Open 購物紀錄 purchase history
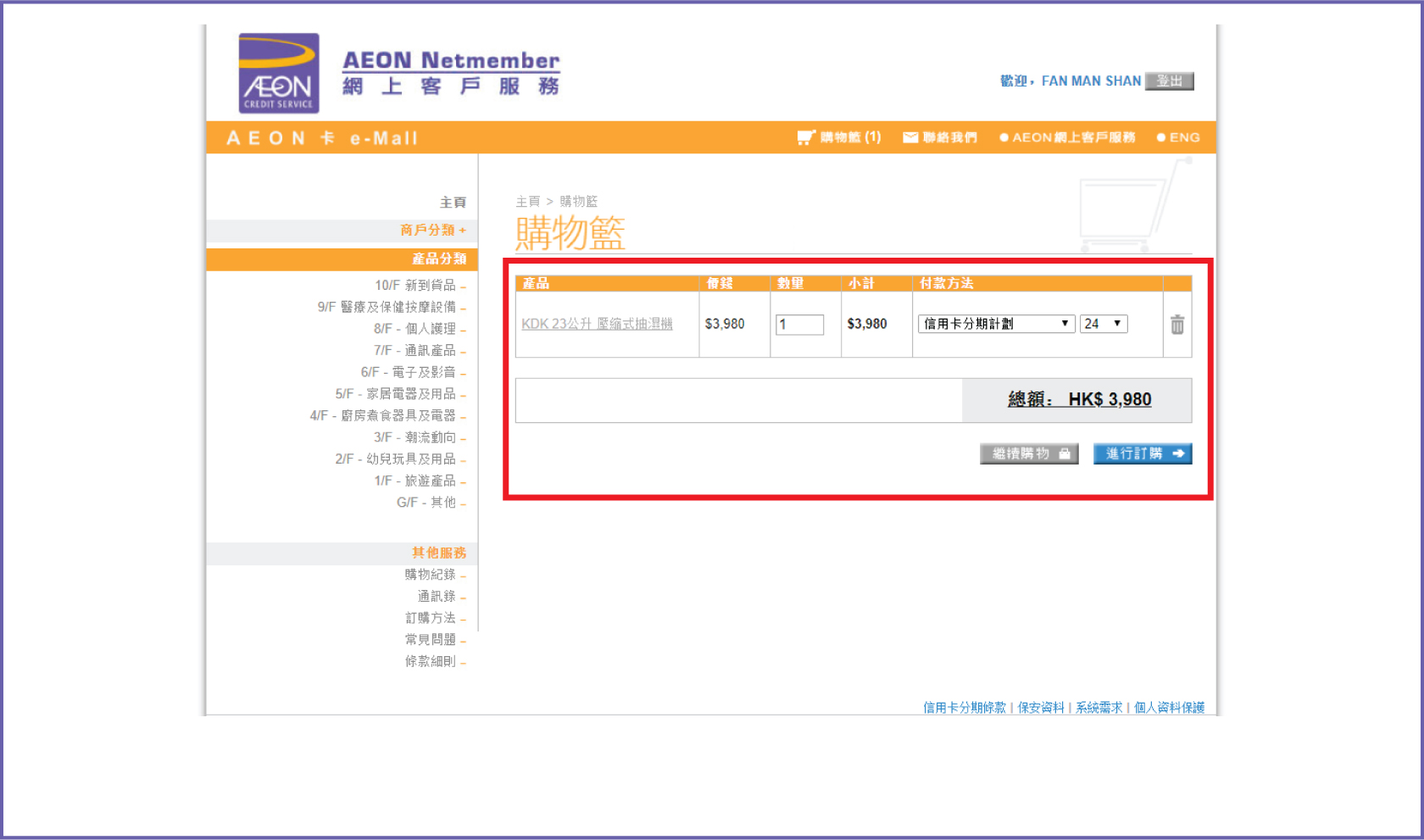Image resolution: width=1424 pixels, height=840 pixels. [x=431, y=575]
